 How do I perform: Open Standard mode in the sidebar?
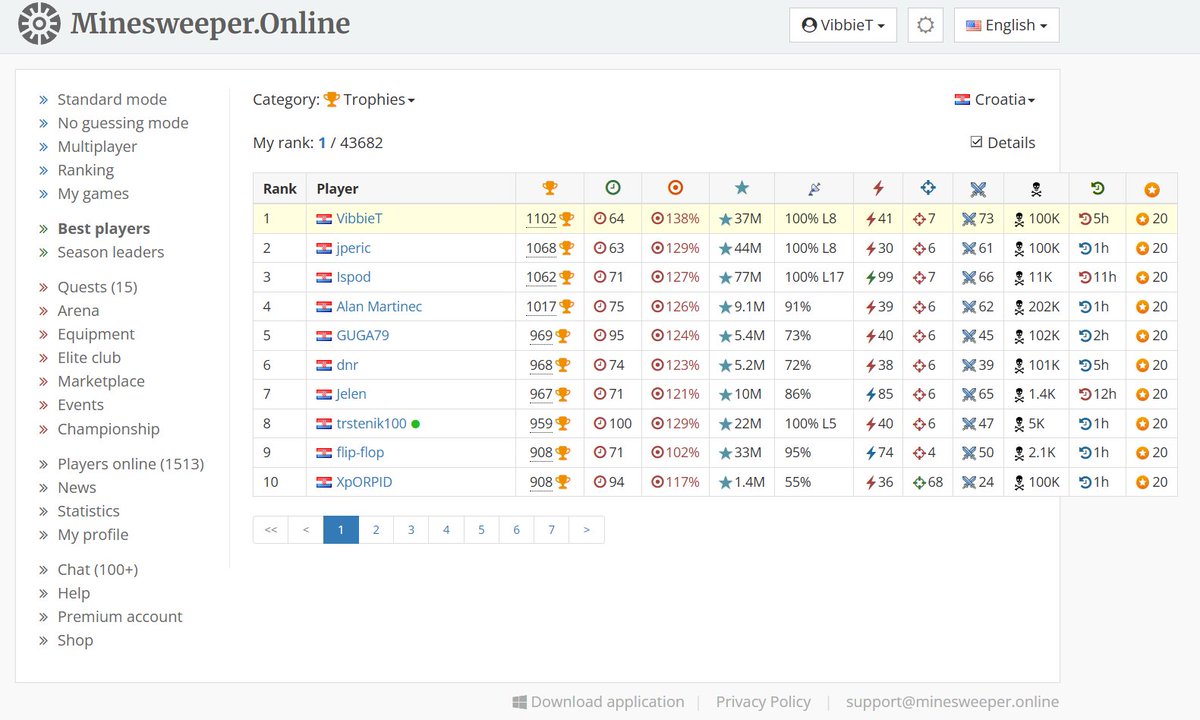(112, 99)
